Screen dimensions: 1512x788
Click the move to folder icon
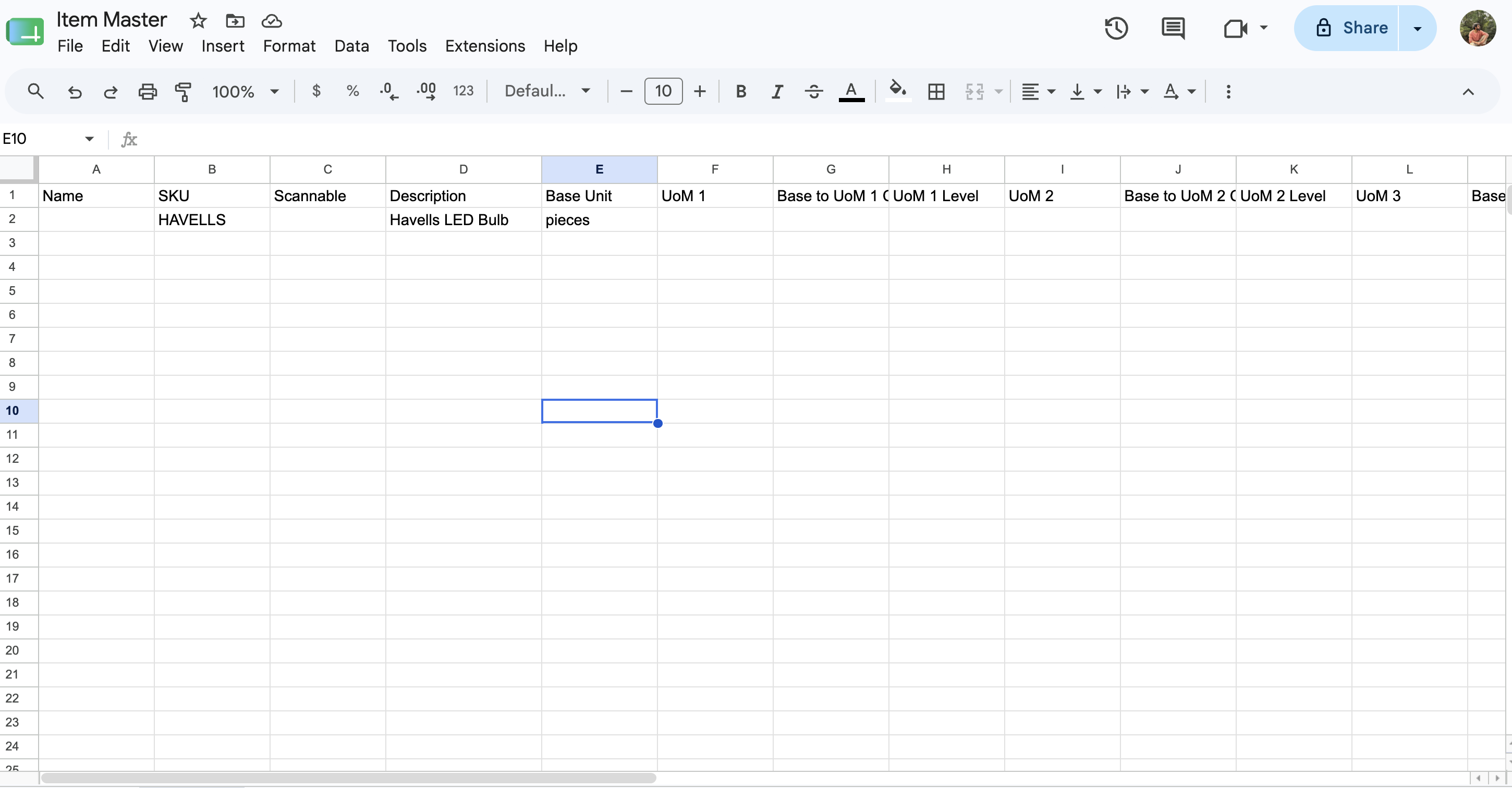coord(235,21)
